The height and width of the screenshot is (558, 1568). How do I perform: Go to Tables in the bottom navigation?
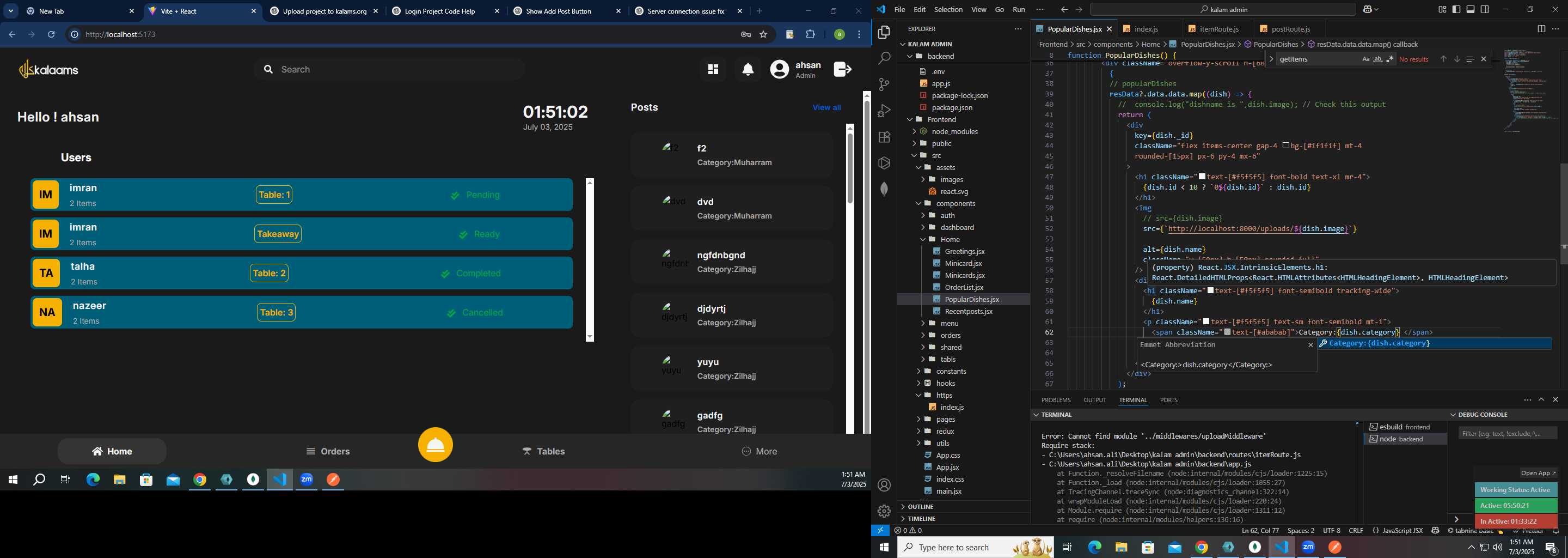pyautogui.click(x=543, y=451)
